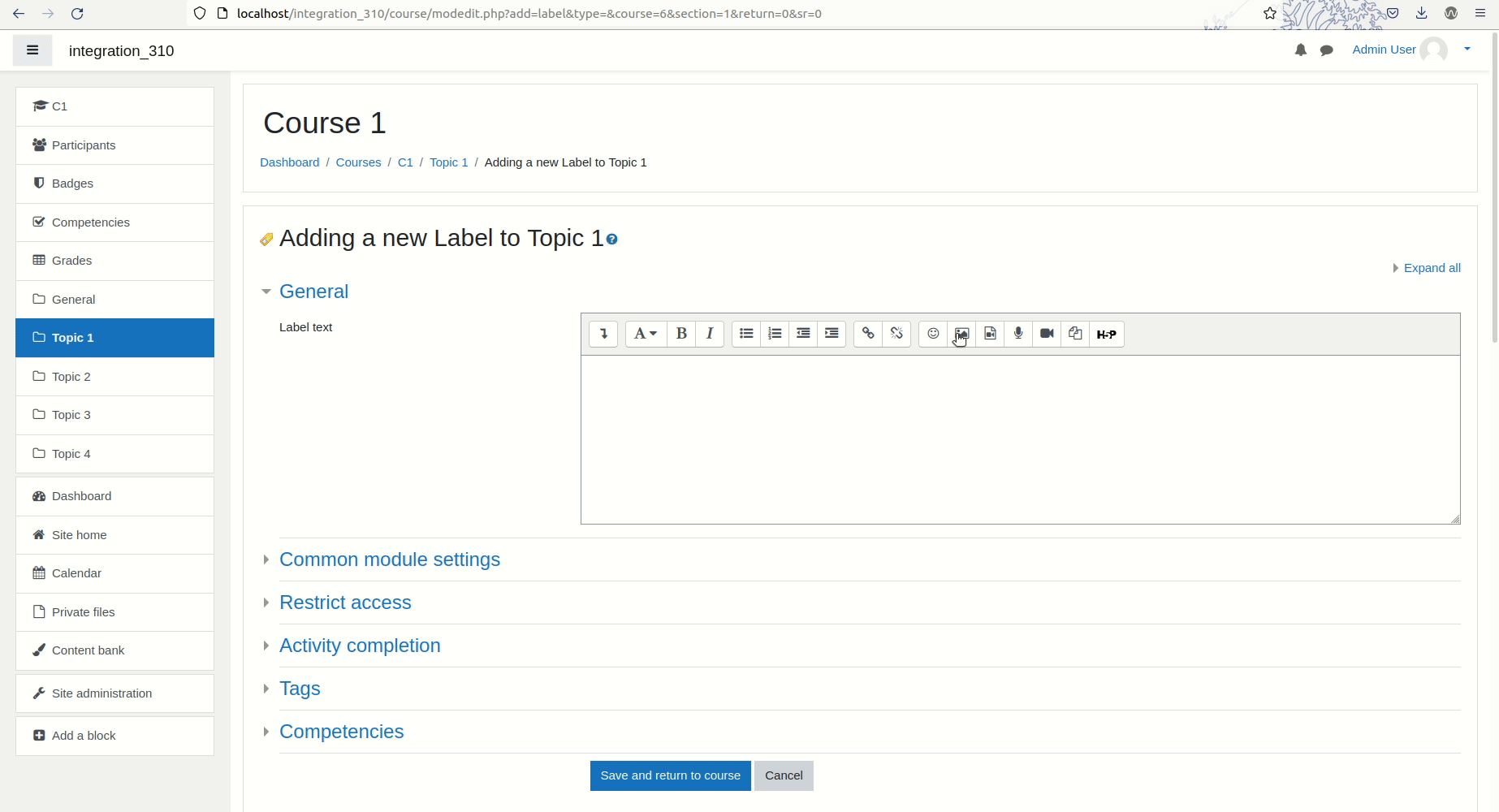Bookmark this page with star icon
This screenshot has height=812, width=1499.
pyautogui.click(x=1270, y=14)
